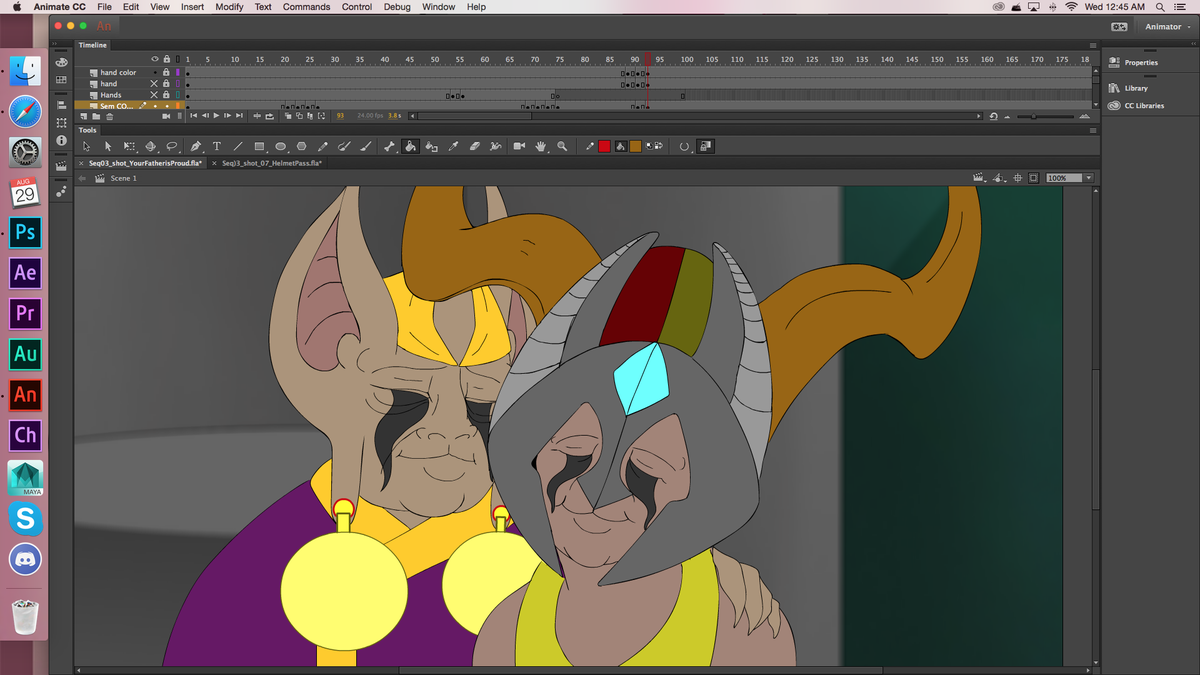Select the Pen tool
This screenshot has width=1200, height=675.
point(196,146)
